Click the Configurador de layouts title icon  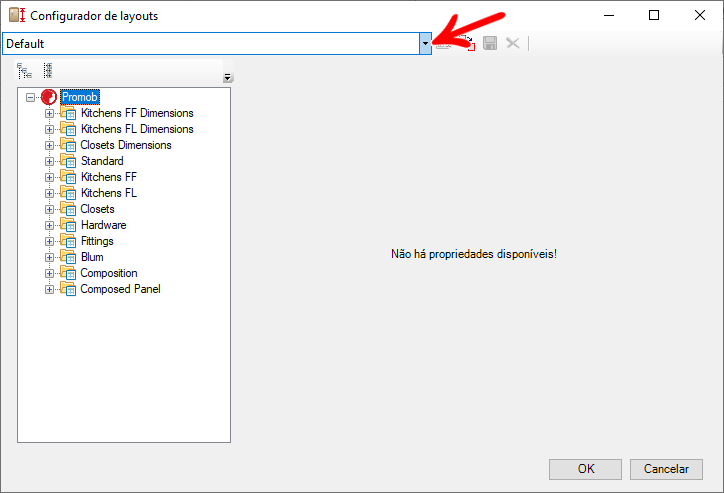click(17, 15)
